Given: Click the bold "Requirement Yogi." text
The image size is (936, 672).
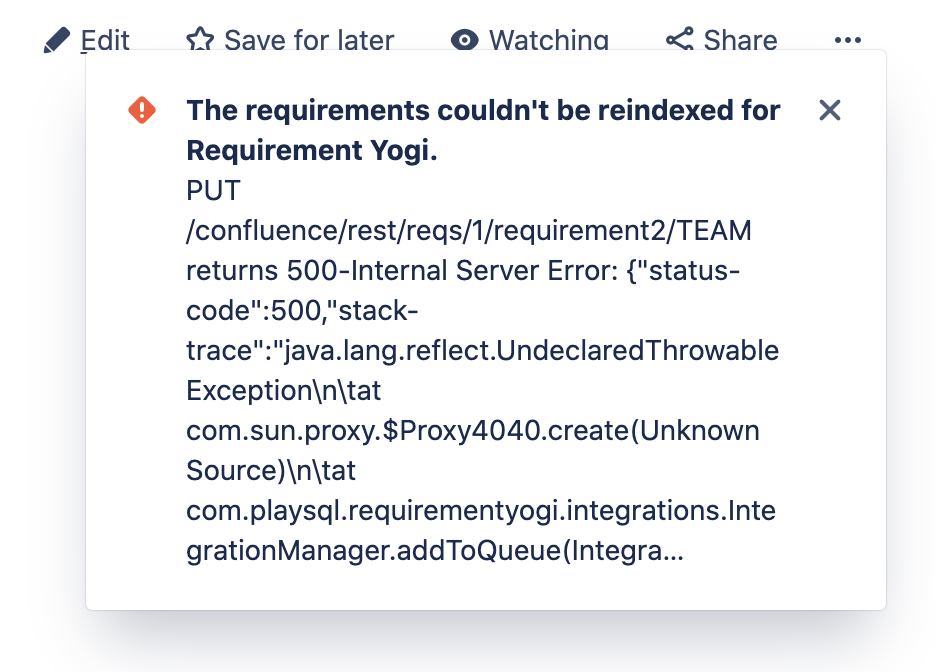Looking at the screenshot, I should click(x=313, y=150).
